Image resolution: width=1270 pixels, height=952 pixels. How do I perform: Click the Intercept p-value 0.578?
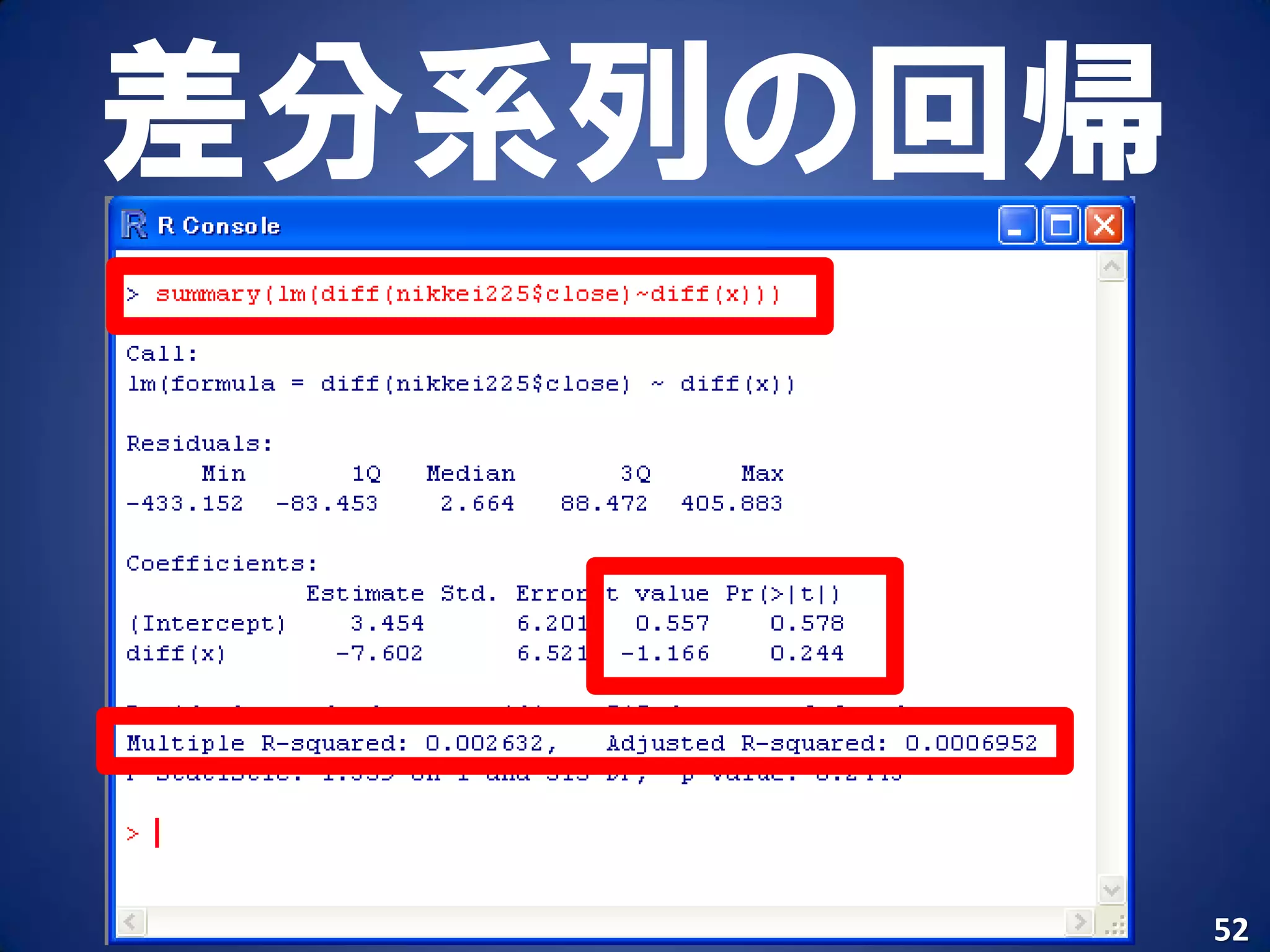coord(807,624)
